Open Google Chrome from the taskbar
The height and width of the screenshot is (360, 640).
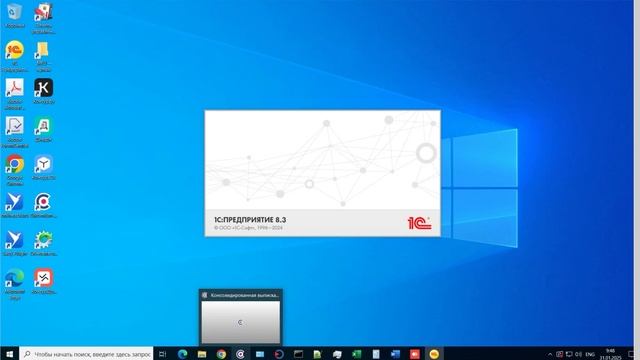tap(221, 354)
